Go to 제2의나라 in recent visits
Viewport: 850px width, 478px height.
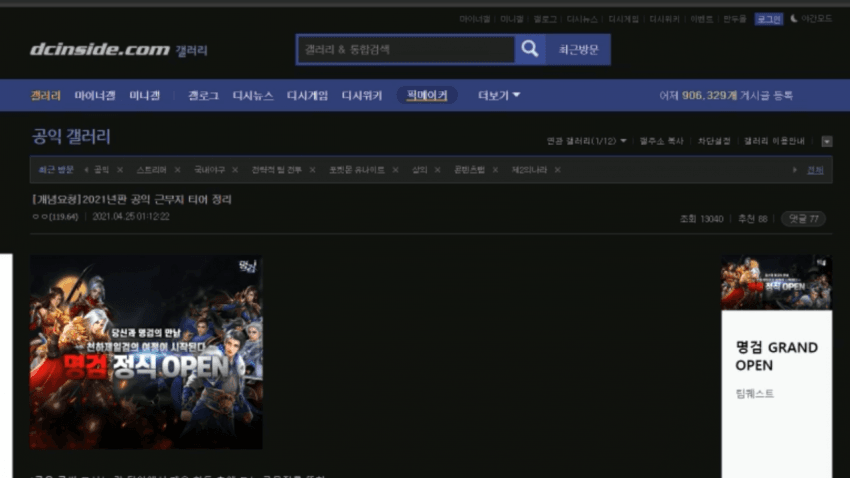click(x=529, y=170)
